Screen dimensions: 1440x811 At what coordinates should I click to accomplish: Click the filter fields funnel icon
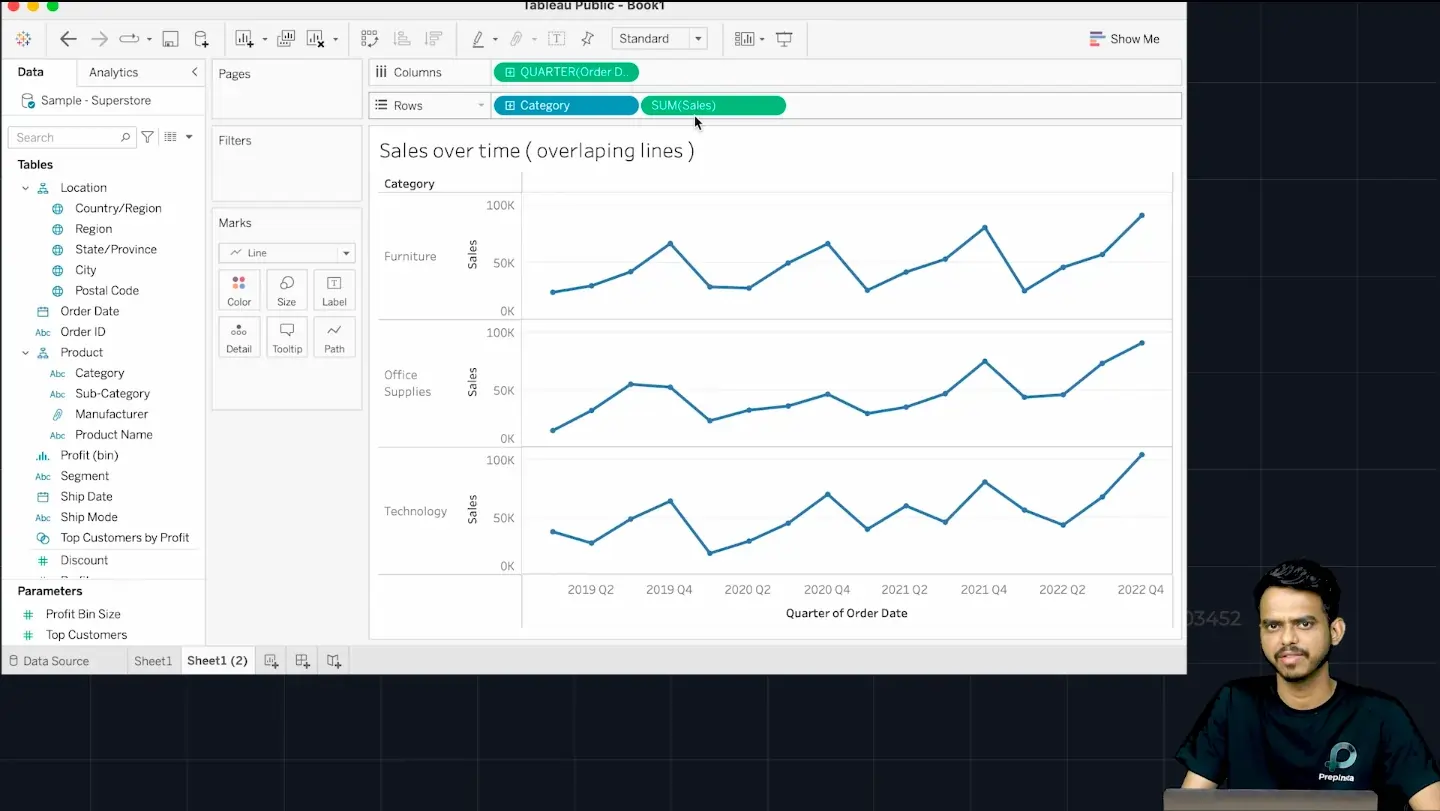(148, 137)
